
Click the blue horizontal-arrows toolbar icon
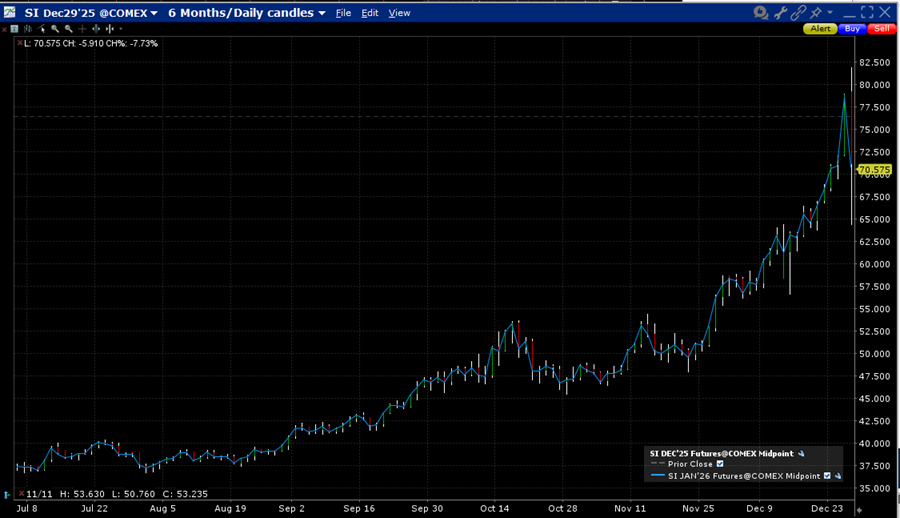[x=96, y=29]
